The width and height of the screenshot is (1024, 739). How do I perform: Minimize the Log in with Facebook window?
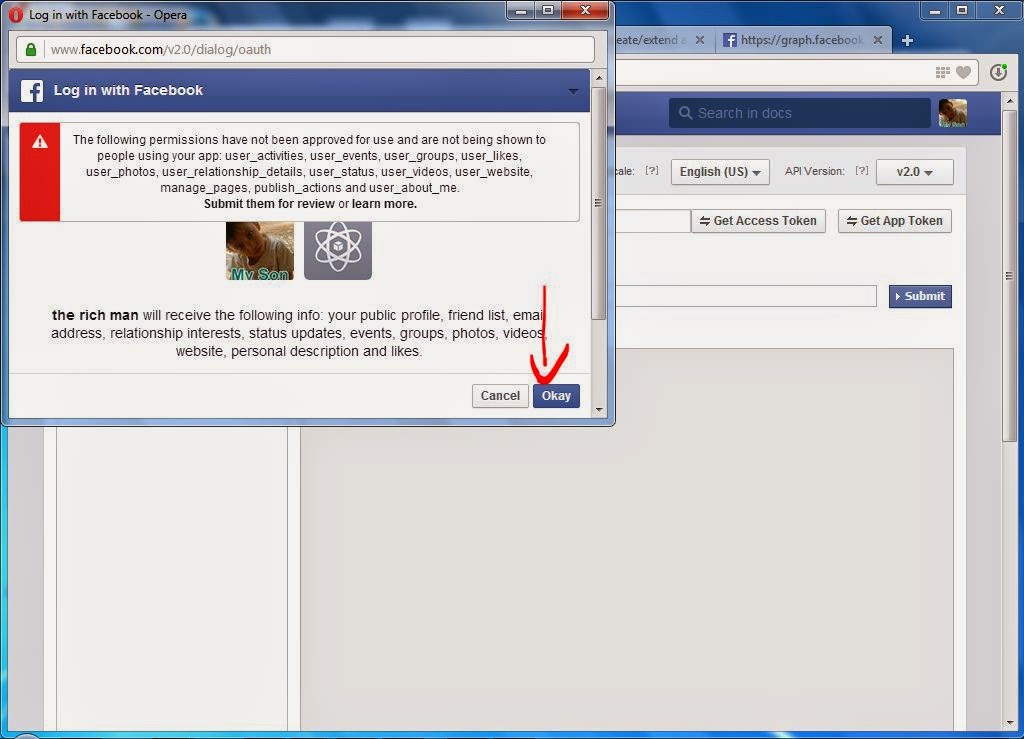(521, 10)
